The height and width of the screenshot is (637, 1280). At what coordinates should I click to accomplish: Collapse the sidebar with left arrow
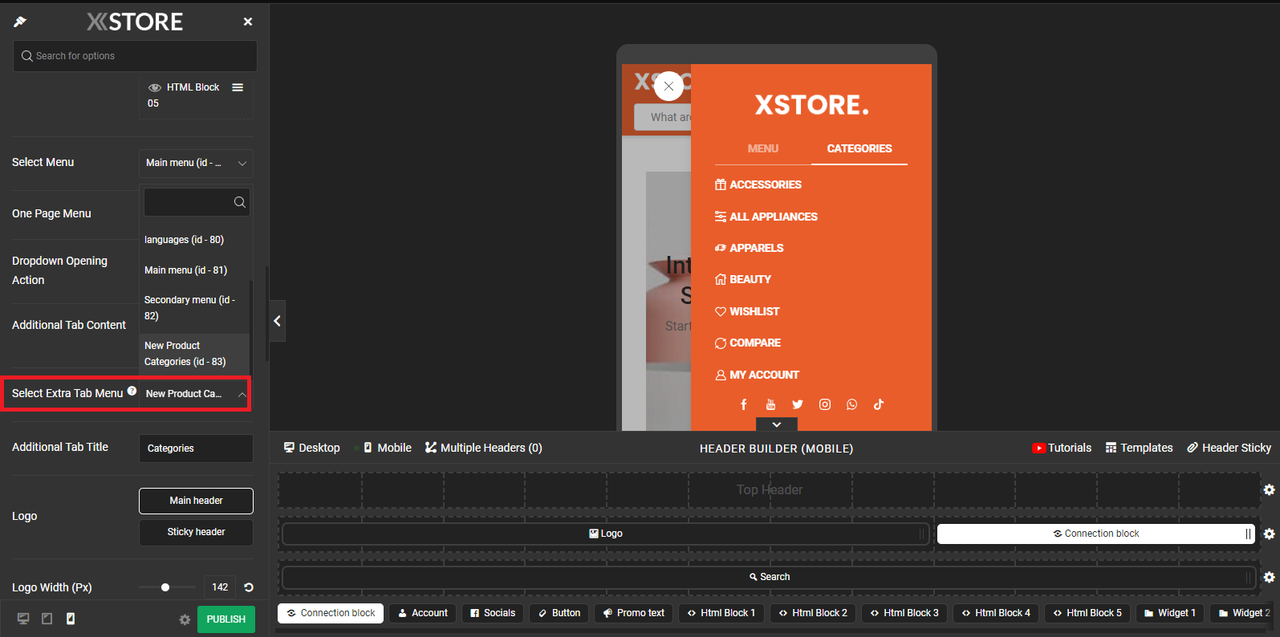click(278, 321)
